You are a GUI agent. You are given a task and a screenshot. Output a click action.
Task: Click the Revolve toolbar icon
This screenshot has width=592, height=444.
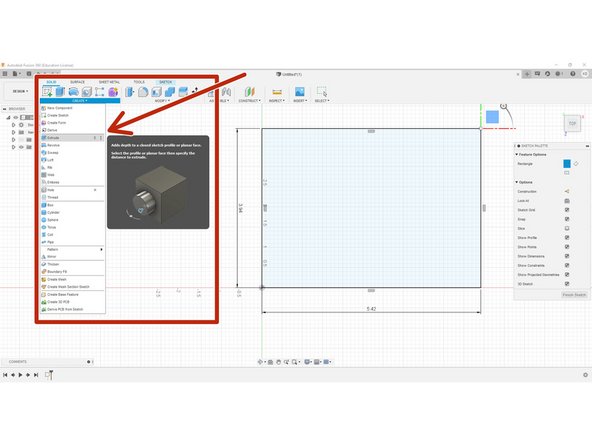click(x=73, y=92)
